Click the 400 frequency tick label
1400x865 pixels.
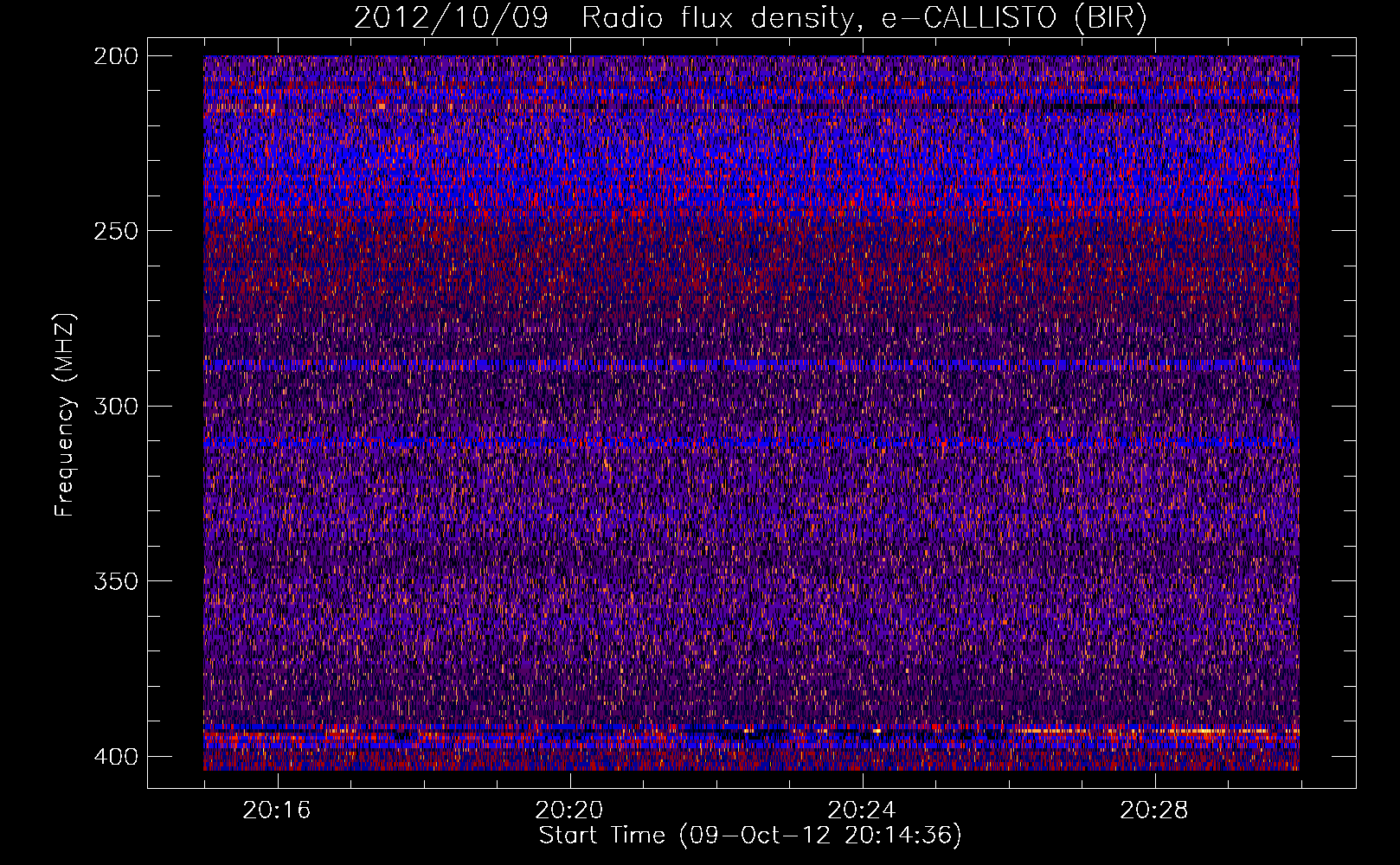(x=115, y=756)
